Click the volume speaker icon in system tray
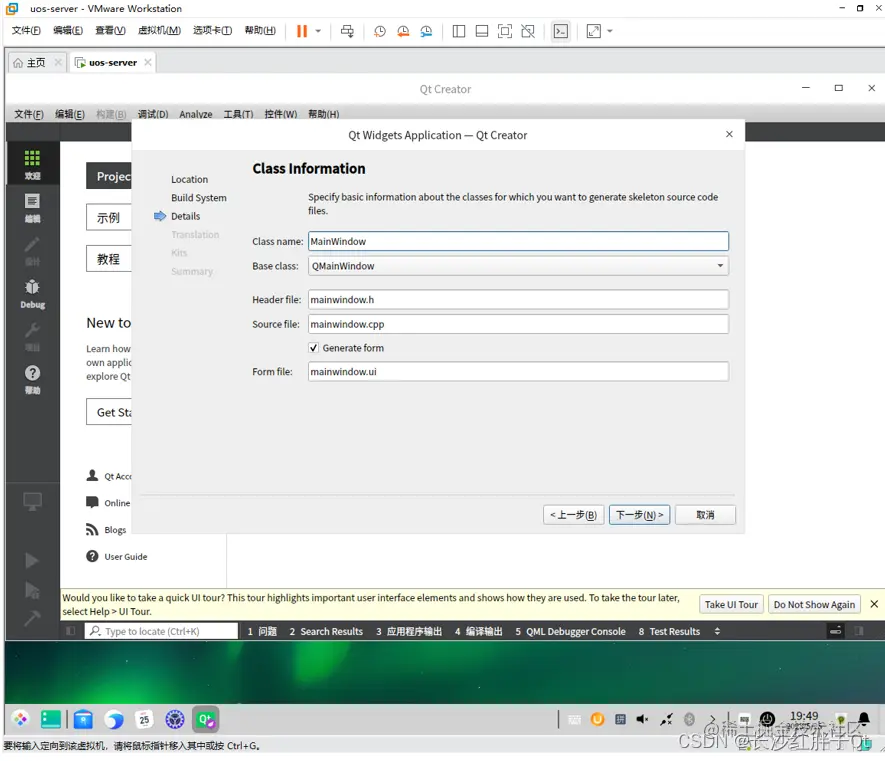 [642, 719]
